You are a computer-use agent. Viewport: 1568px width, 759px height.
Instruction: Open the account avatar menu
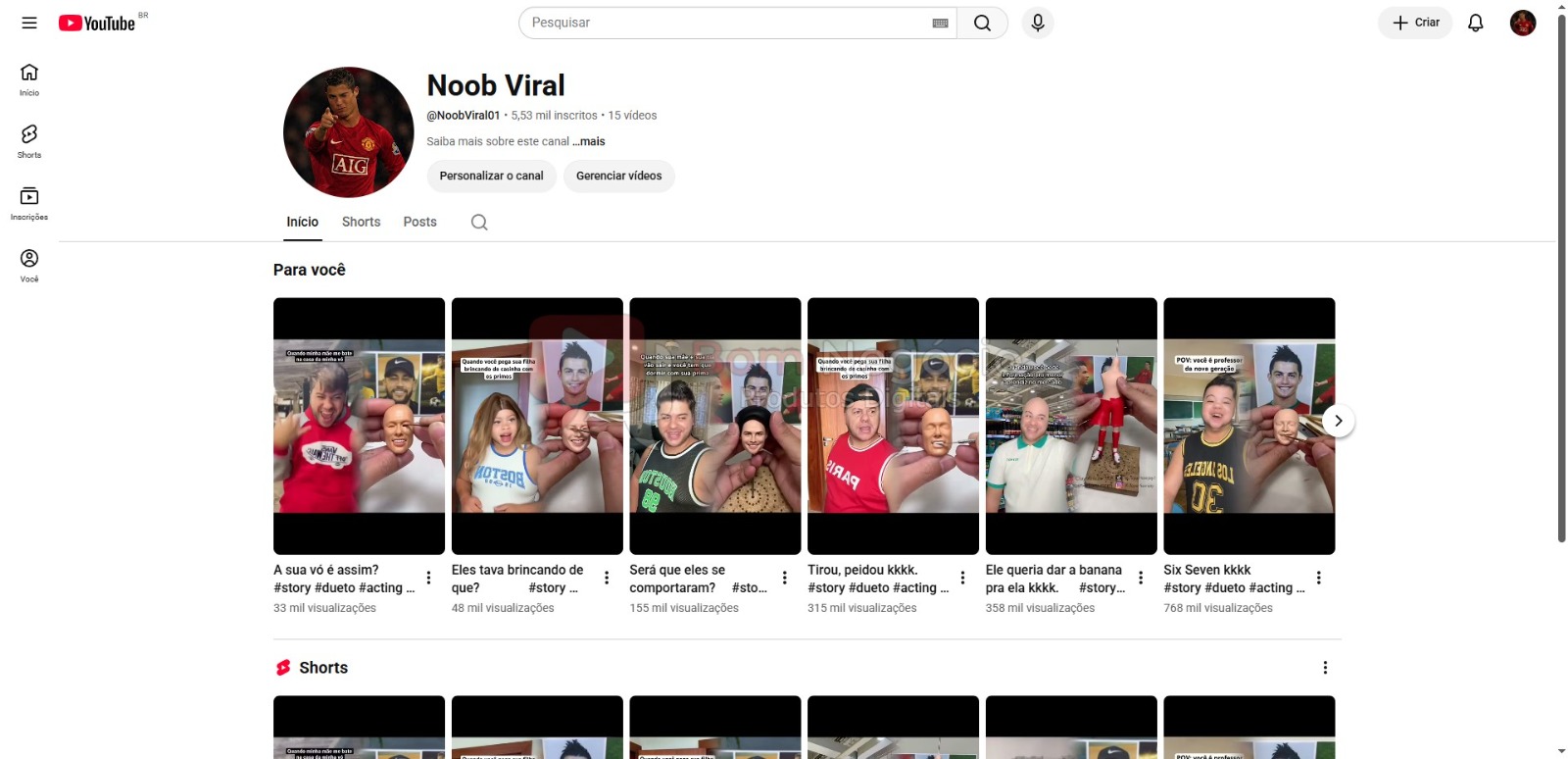coord(1523,23)
